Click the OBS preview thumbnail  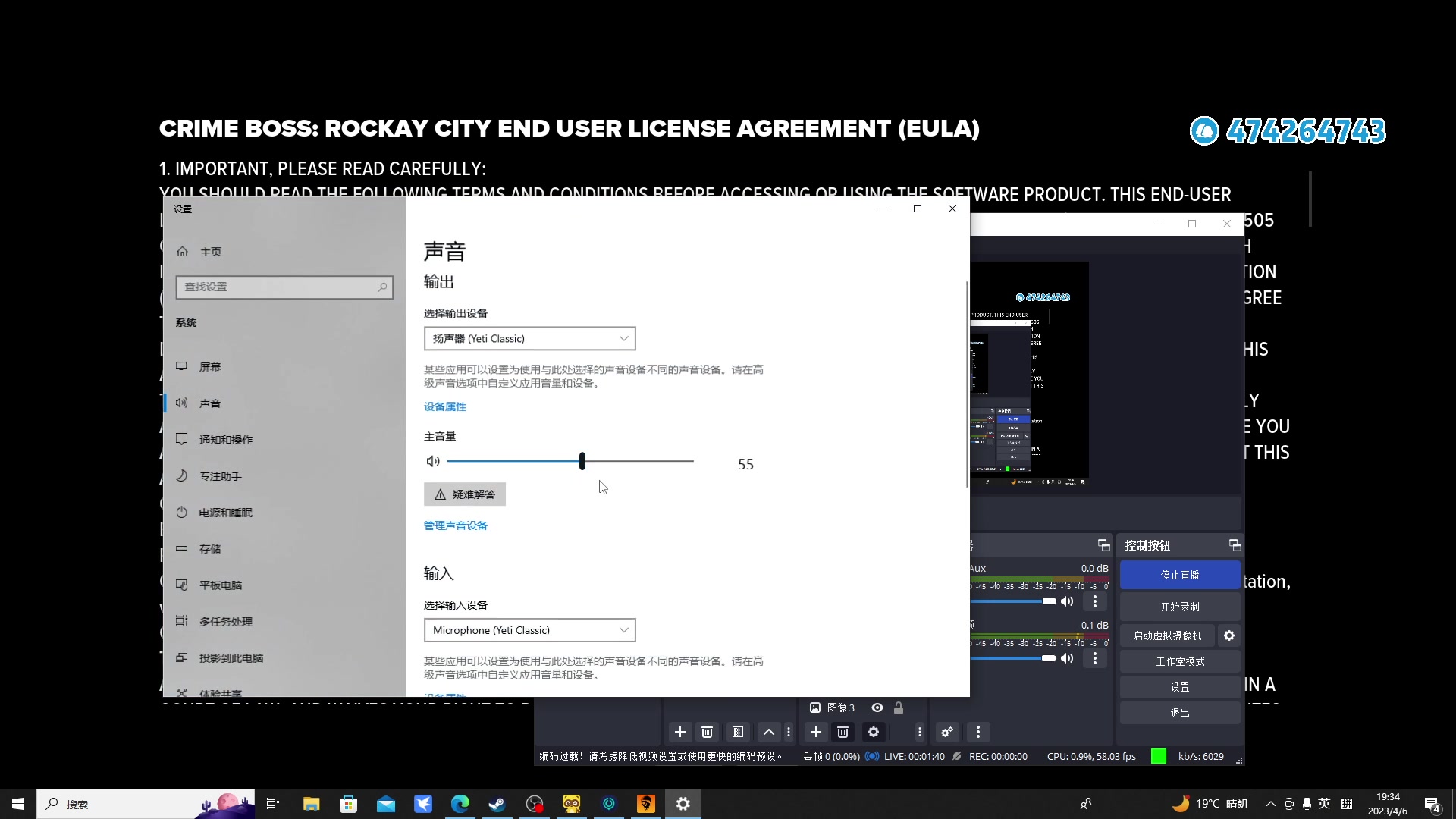[1029, 374]
